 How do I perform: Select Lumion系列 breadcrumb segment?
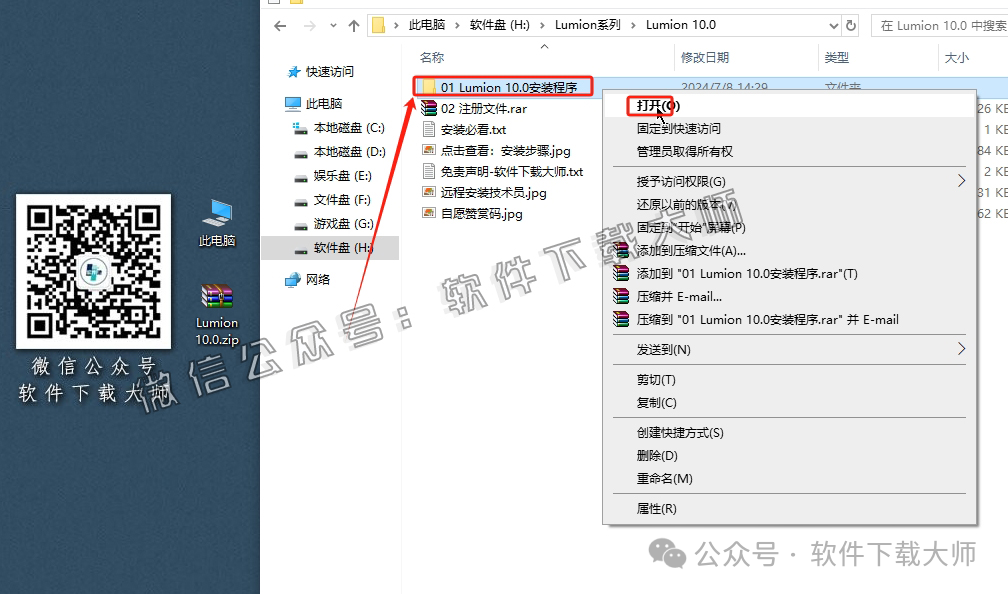pos(588,25)
